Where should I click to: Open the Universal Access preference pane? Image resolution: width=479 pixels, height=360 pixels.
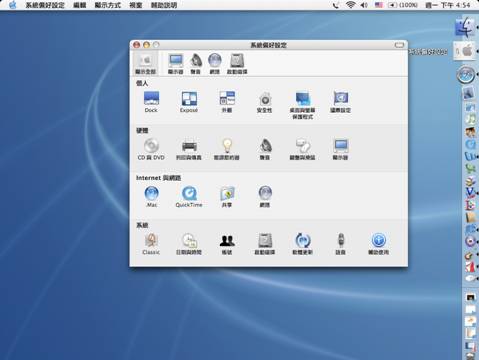click(x=378, y=243)
